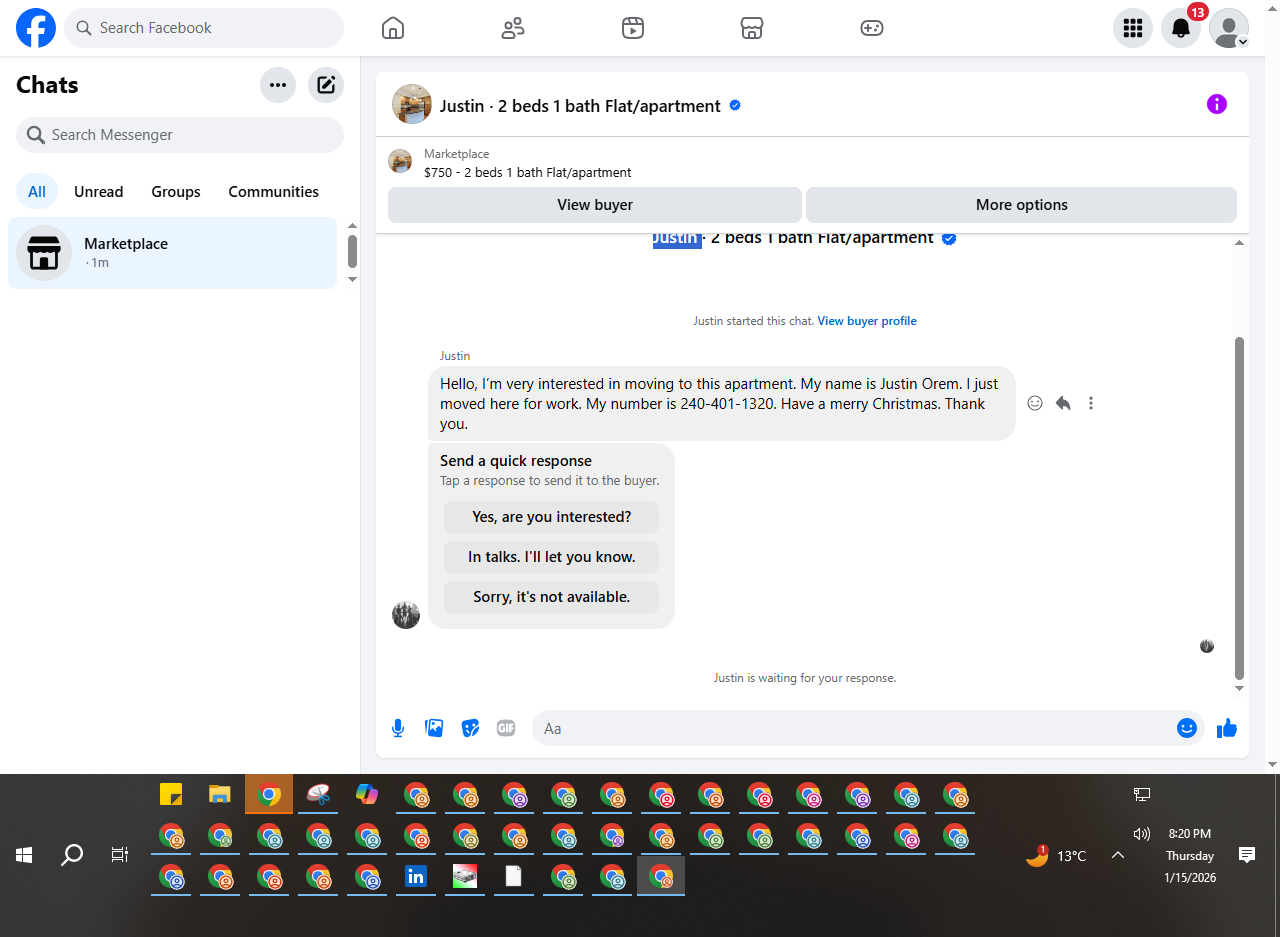The image size is (1280, 937).
Task: Click the View buyer button
Action: coord(595,205)
